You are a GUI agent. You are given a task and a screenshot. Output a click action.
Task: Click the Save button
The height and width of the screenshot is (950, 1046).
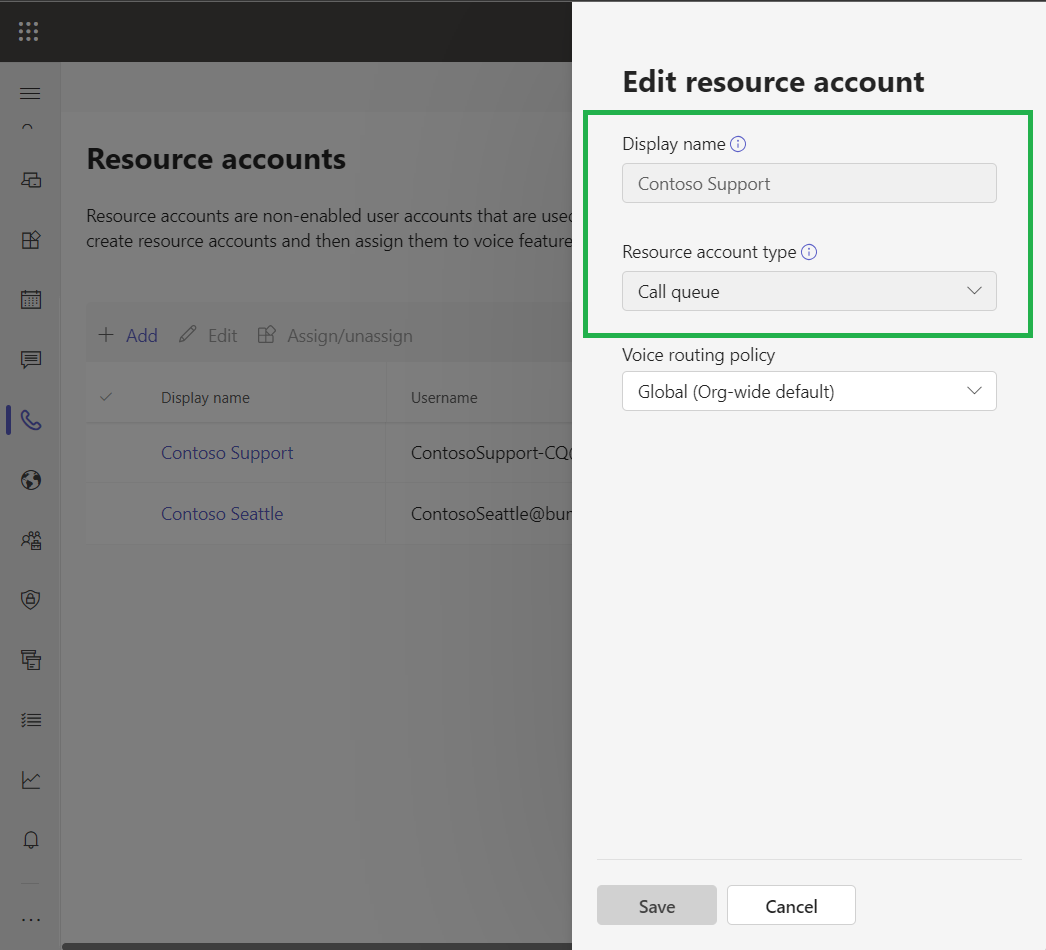click(656, 906)
